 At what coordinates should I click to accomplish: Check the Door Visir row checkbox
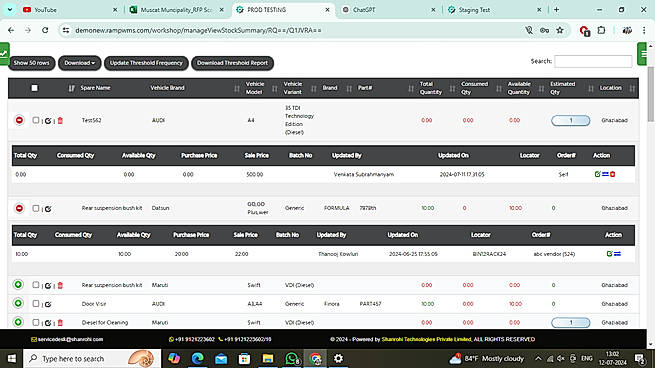click(x=36, y=304)
